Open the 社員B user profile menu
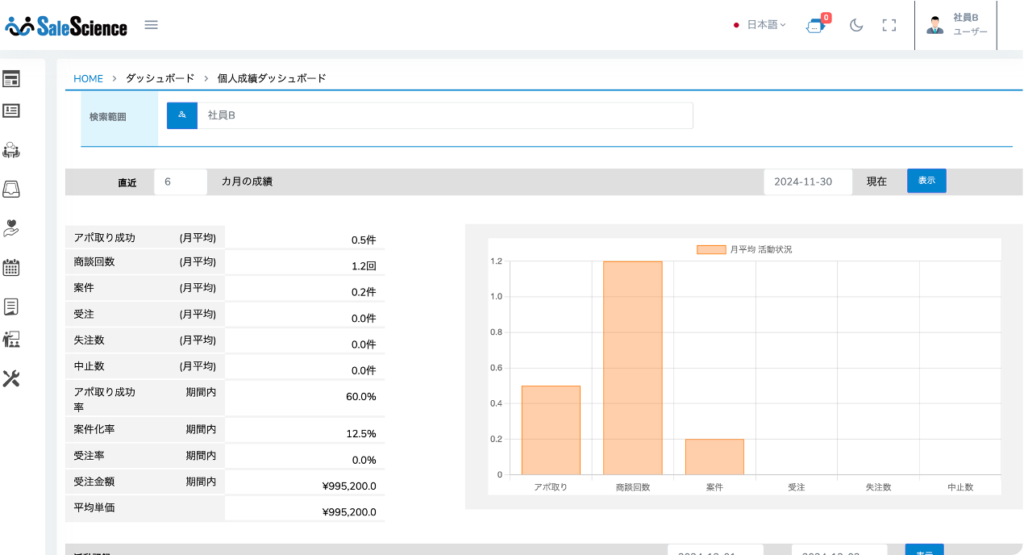This screenshot has width=1024, height=555. point(957,25)
